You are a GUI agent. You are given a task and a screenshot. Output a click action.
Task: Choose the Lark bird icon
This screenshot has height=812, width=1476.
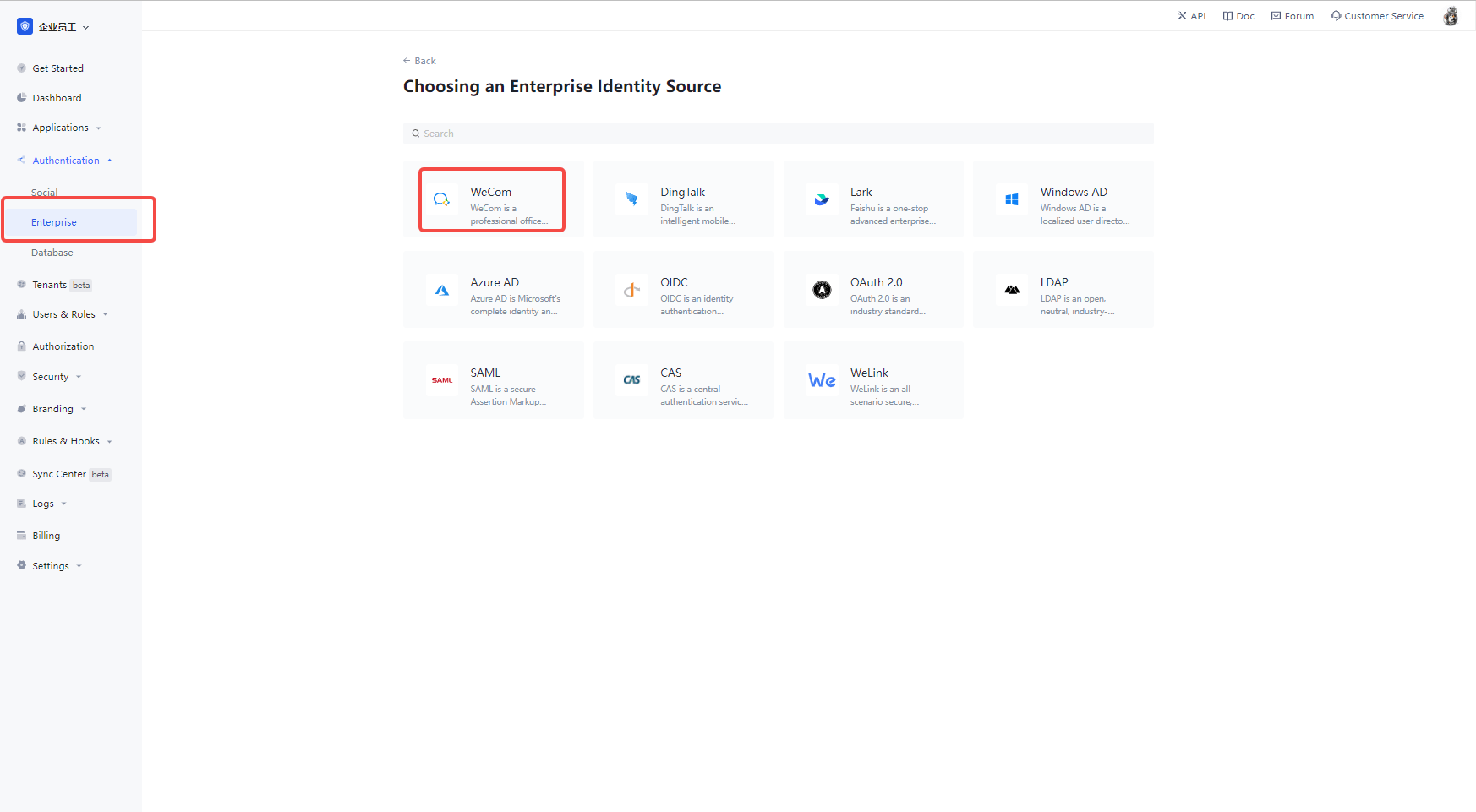click(822, 199)
